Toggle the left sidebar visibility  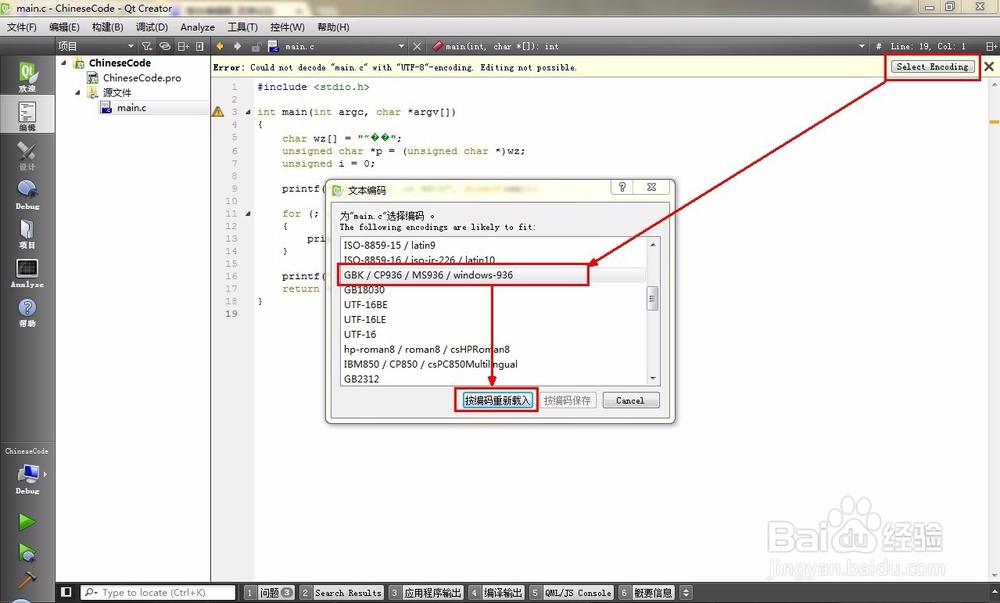coord(66,592)
